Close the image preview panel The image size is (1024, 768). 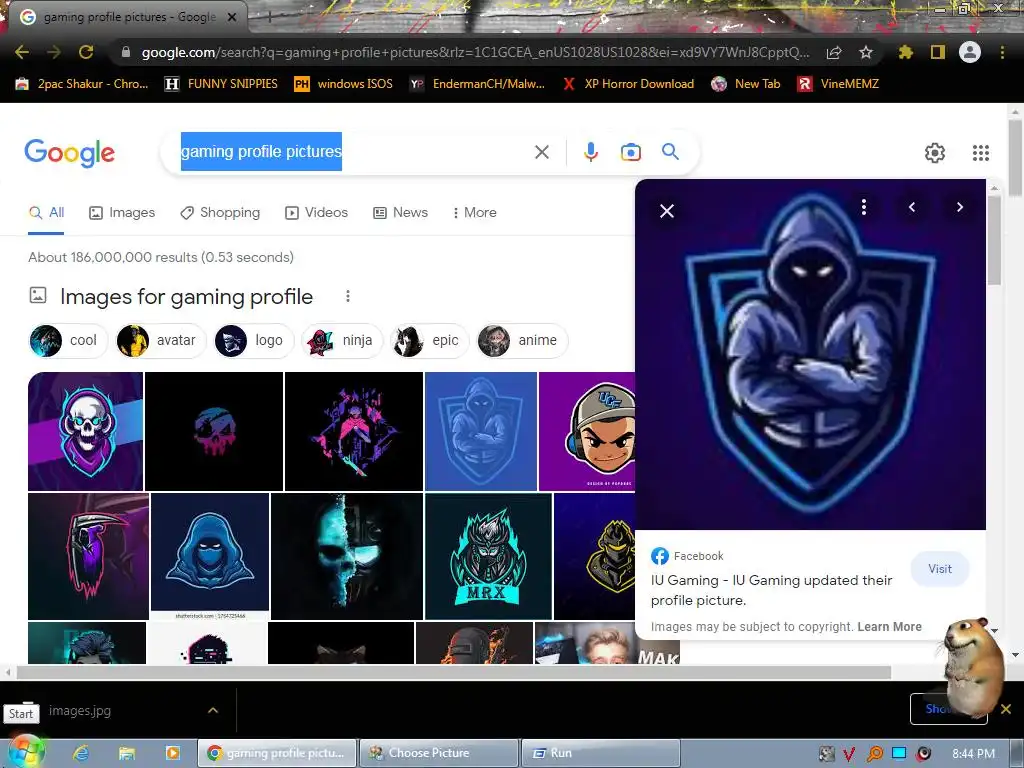click(x=667, y=211)
